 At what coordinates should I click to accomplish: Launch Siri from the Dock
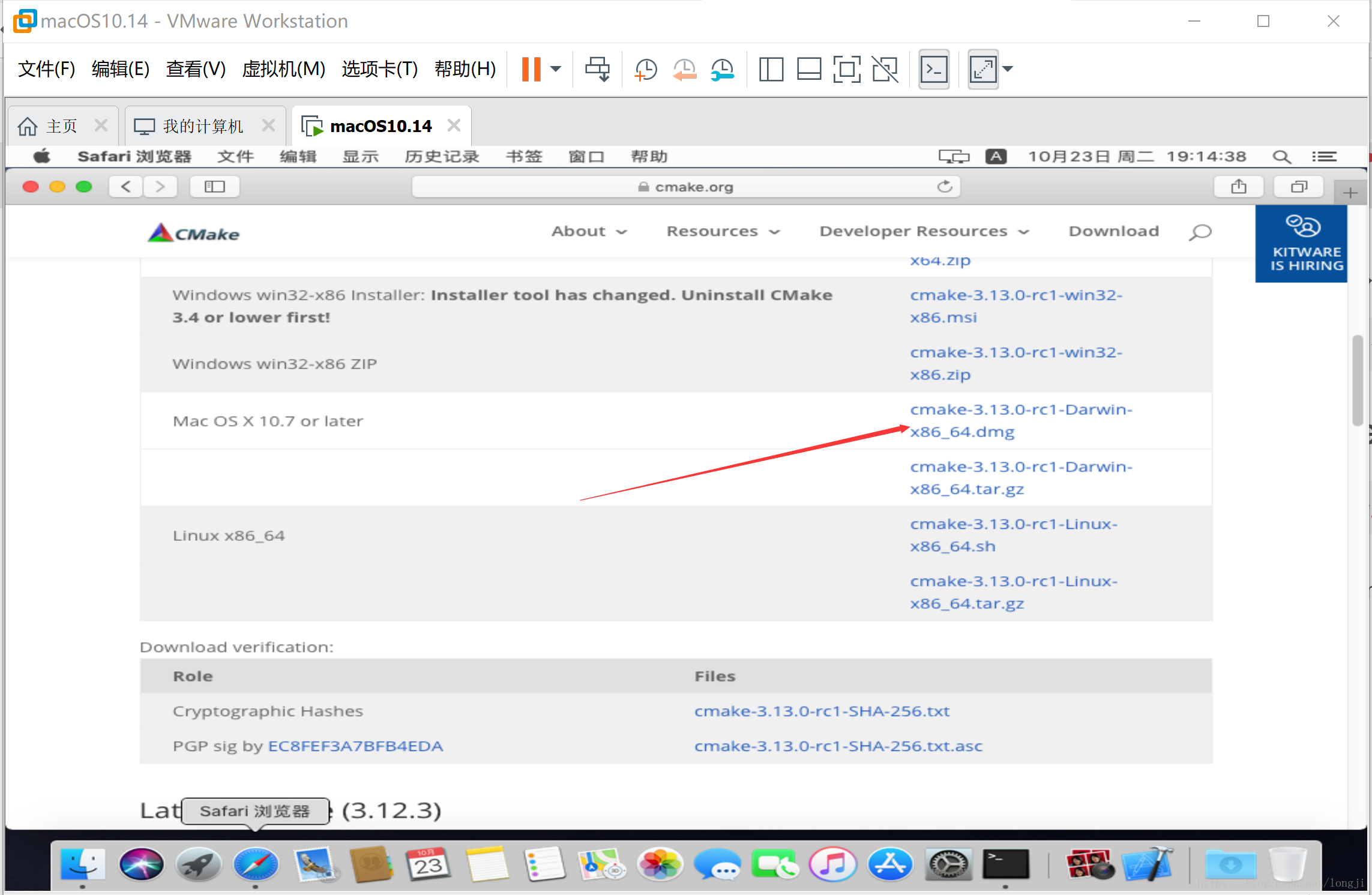point(141,865)
